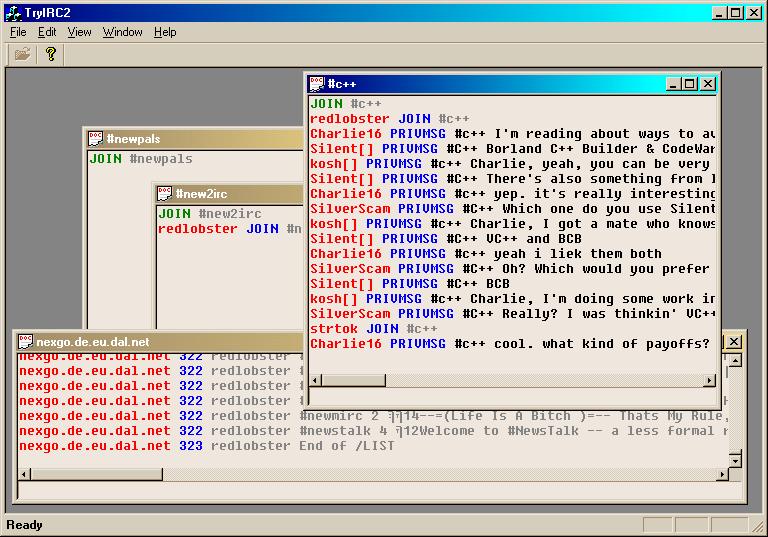Screen dimensions: 768x537
Task: Open the File menu
Action: [x=18, y=32]
